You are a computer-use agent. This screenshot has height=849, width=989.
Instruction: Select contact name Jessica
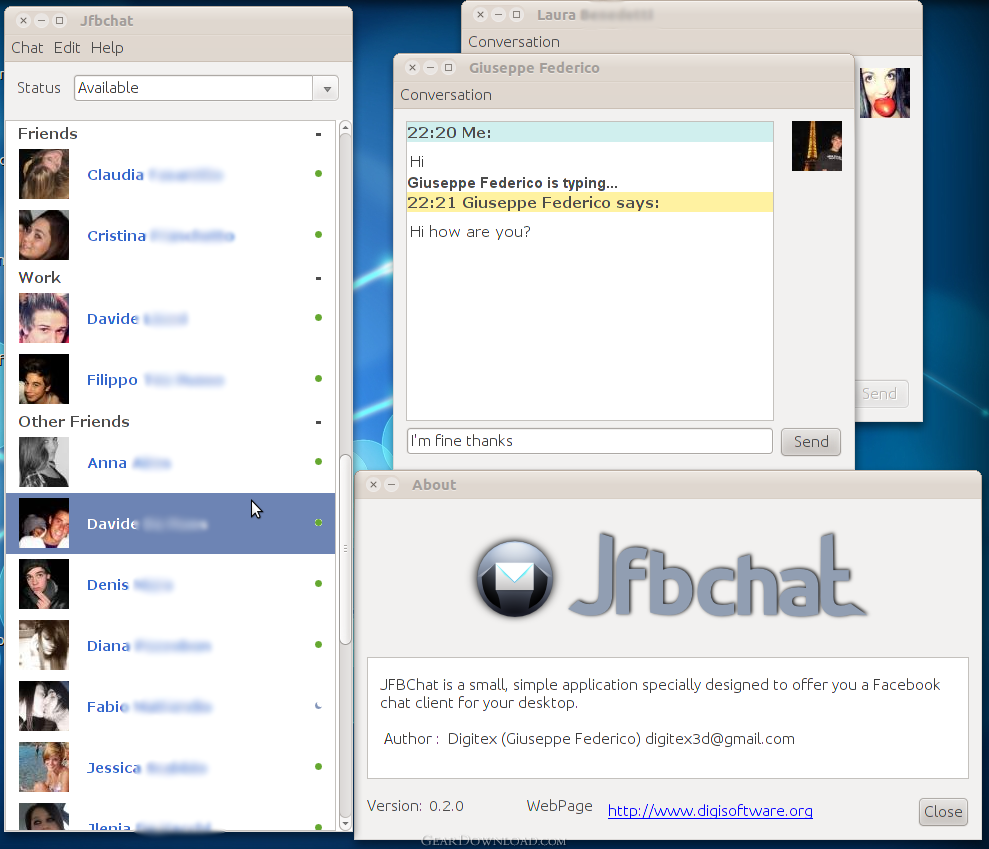[x=114, y=768]
